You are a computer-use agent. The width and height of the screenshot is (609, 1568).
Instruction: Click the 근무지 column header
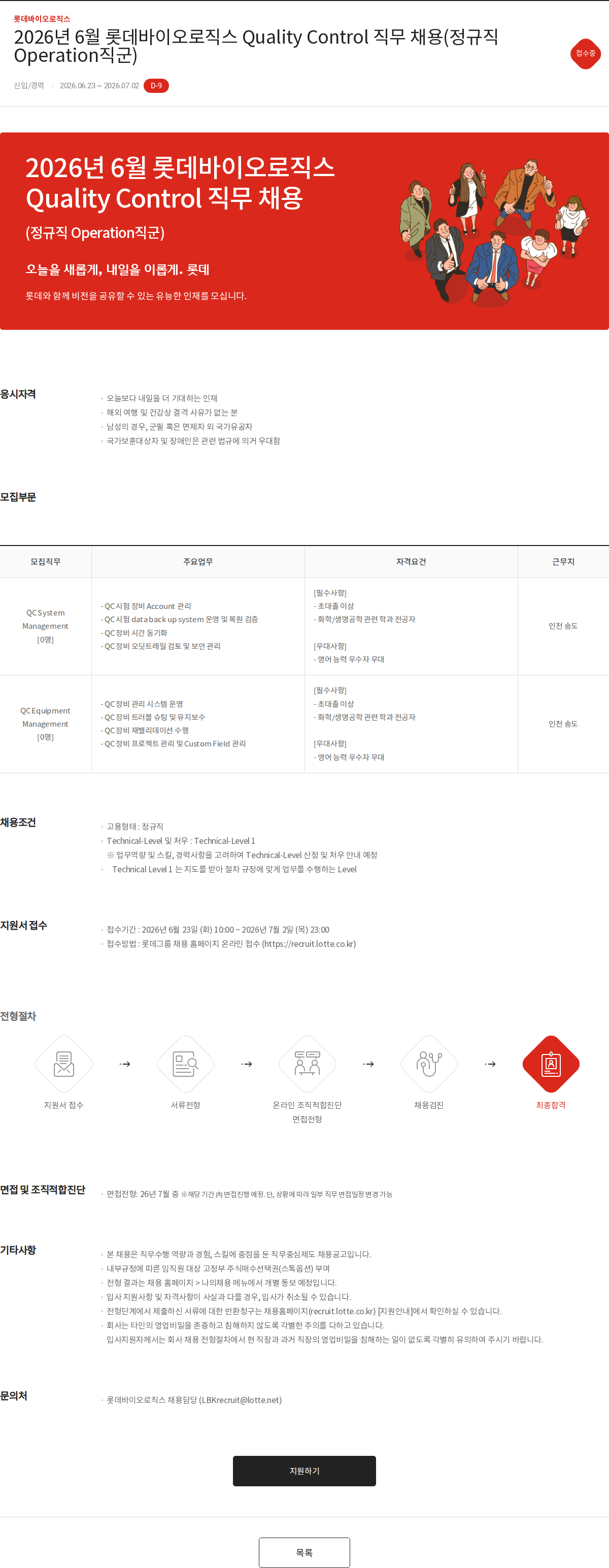563,561
